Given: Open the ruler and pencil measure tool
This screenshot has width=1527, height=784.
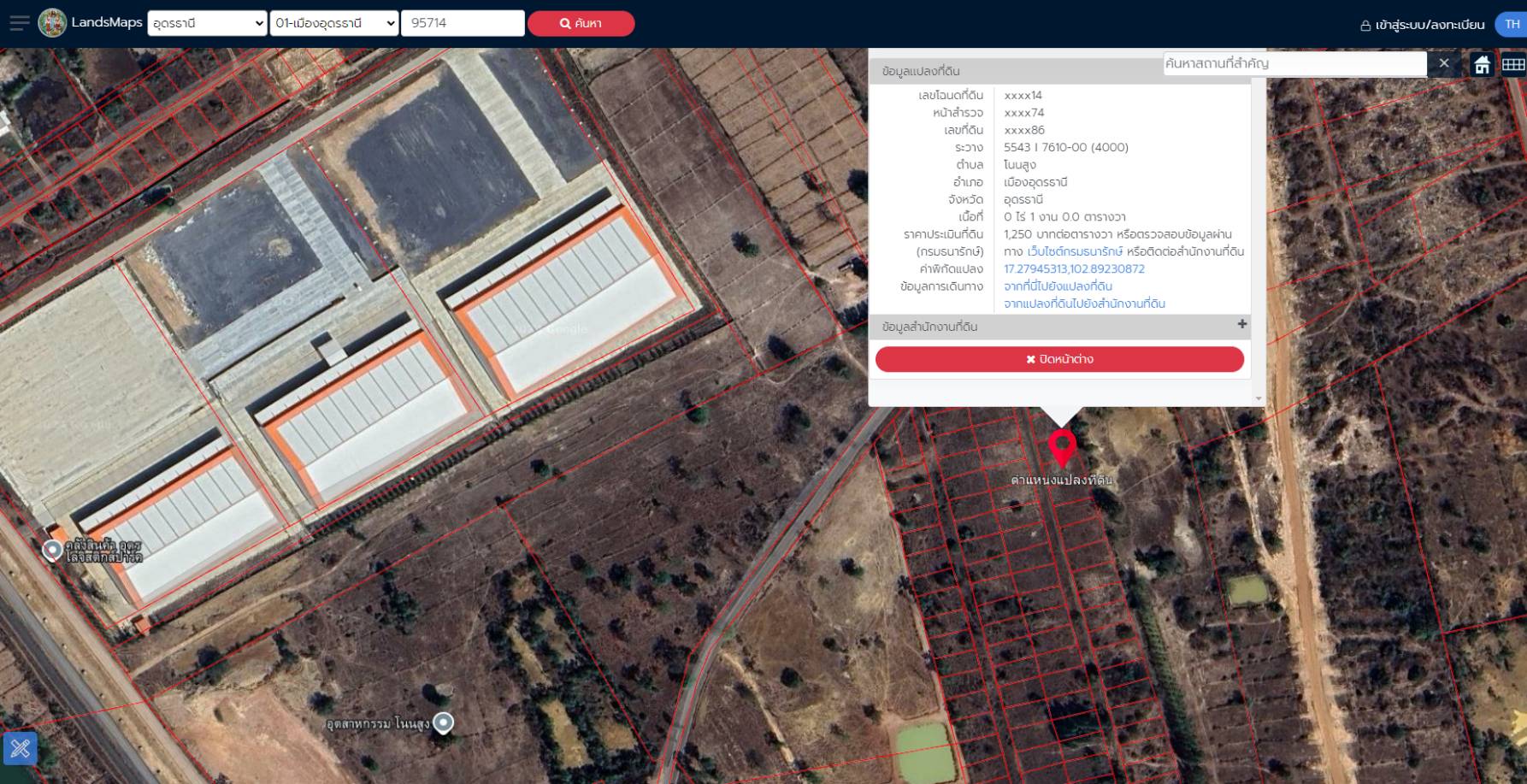Looking at the screenshot, I should pyautogui.click(x=21, y=749).
